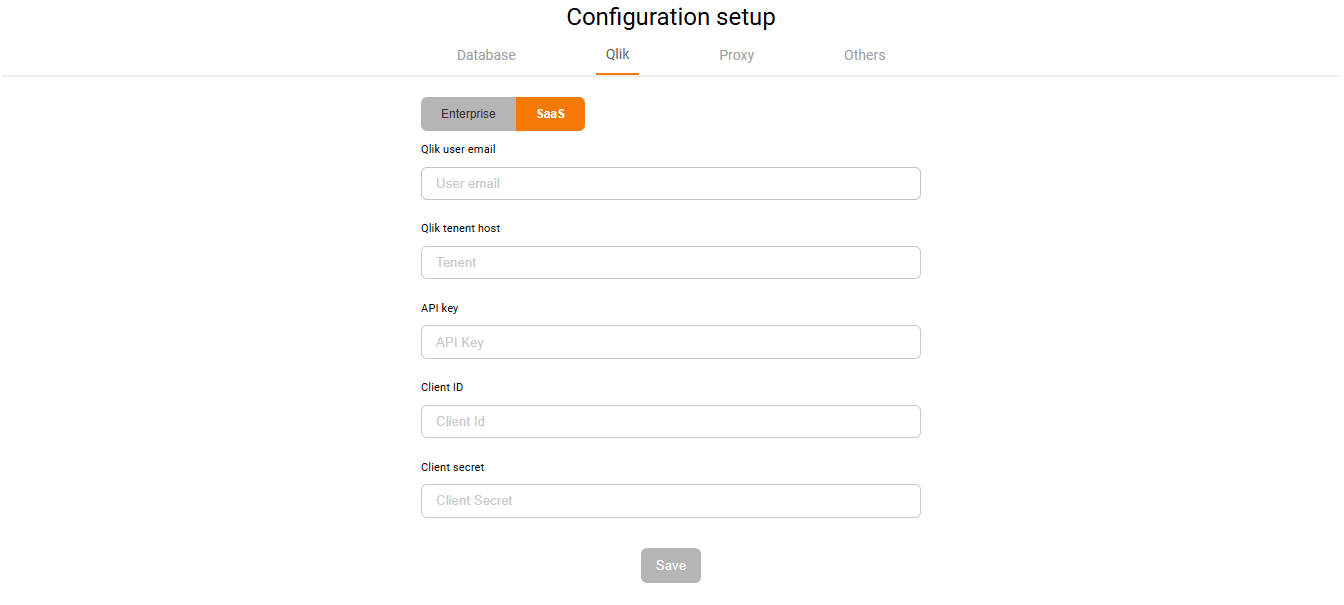The height and width of the screenshot is (605, 1344).
Task: Focus the Client Id input box
Action: [670, 422]
